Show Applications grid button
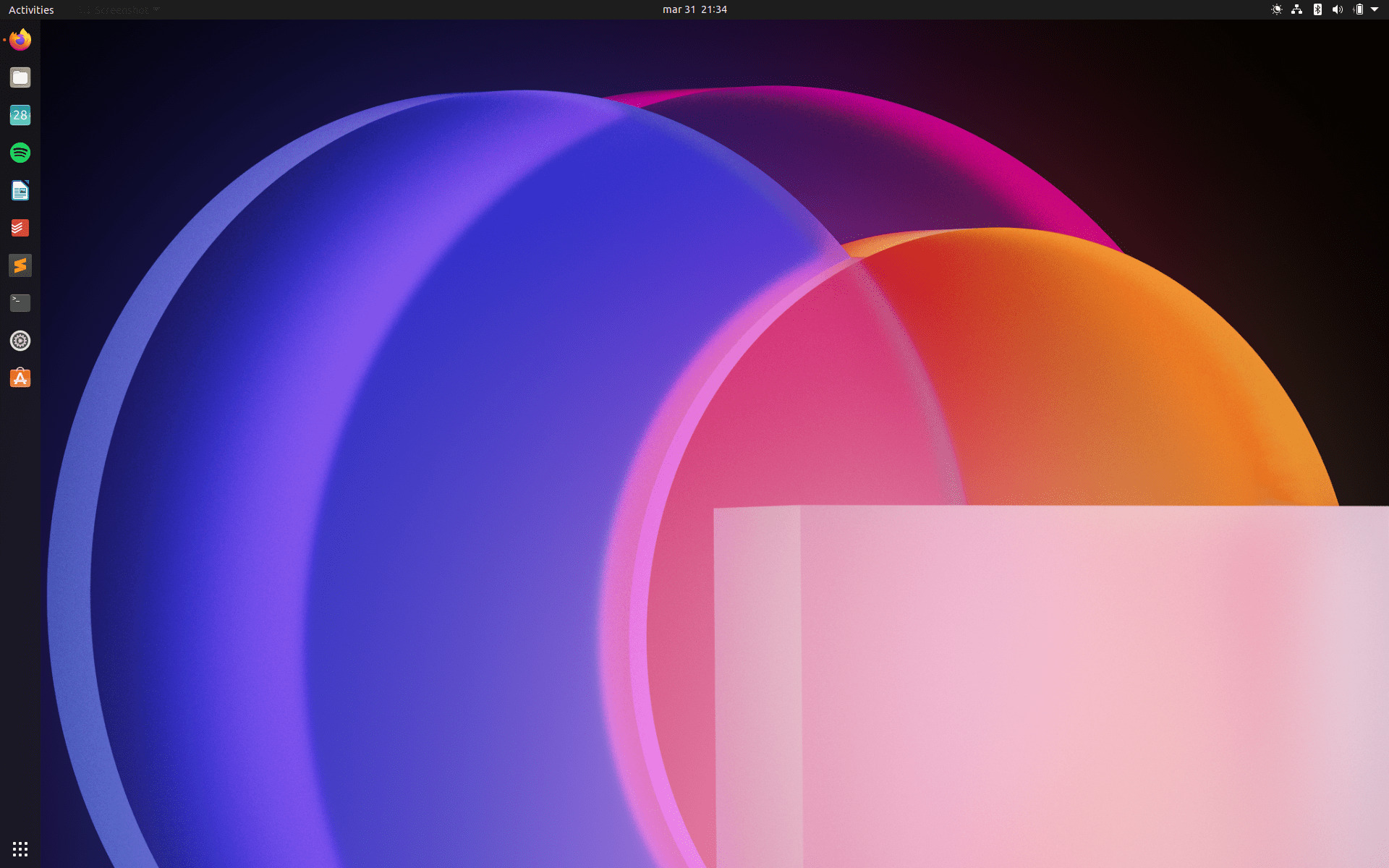 click(20, 848)
